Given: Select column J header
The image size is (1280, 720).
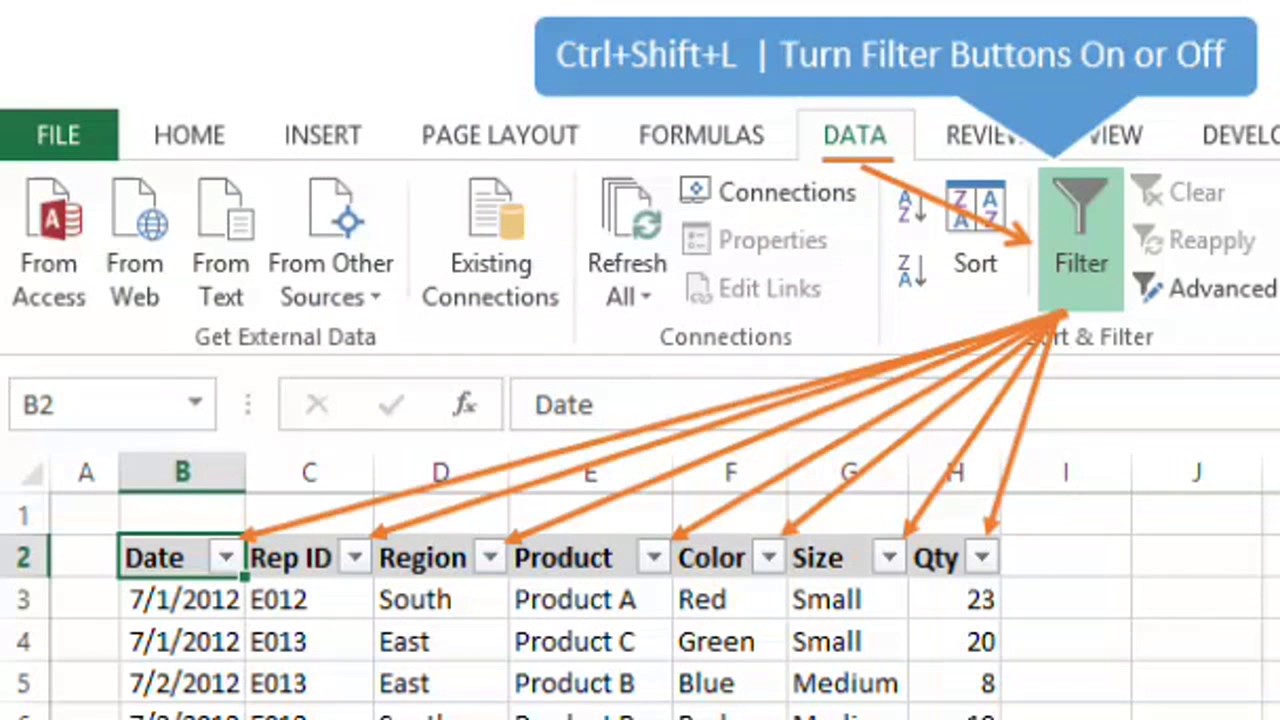Looking at the screenshot, I should point(1196,472).
